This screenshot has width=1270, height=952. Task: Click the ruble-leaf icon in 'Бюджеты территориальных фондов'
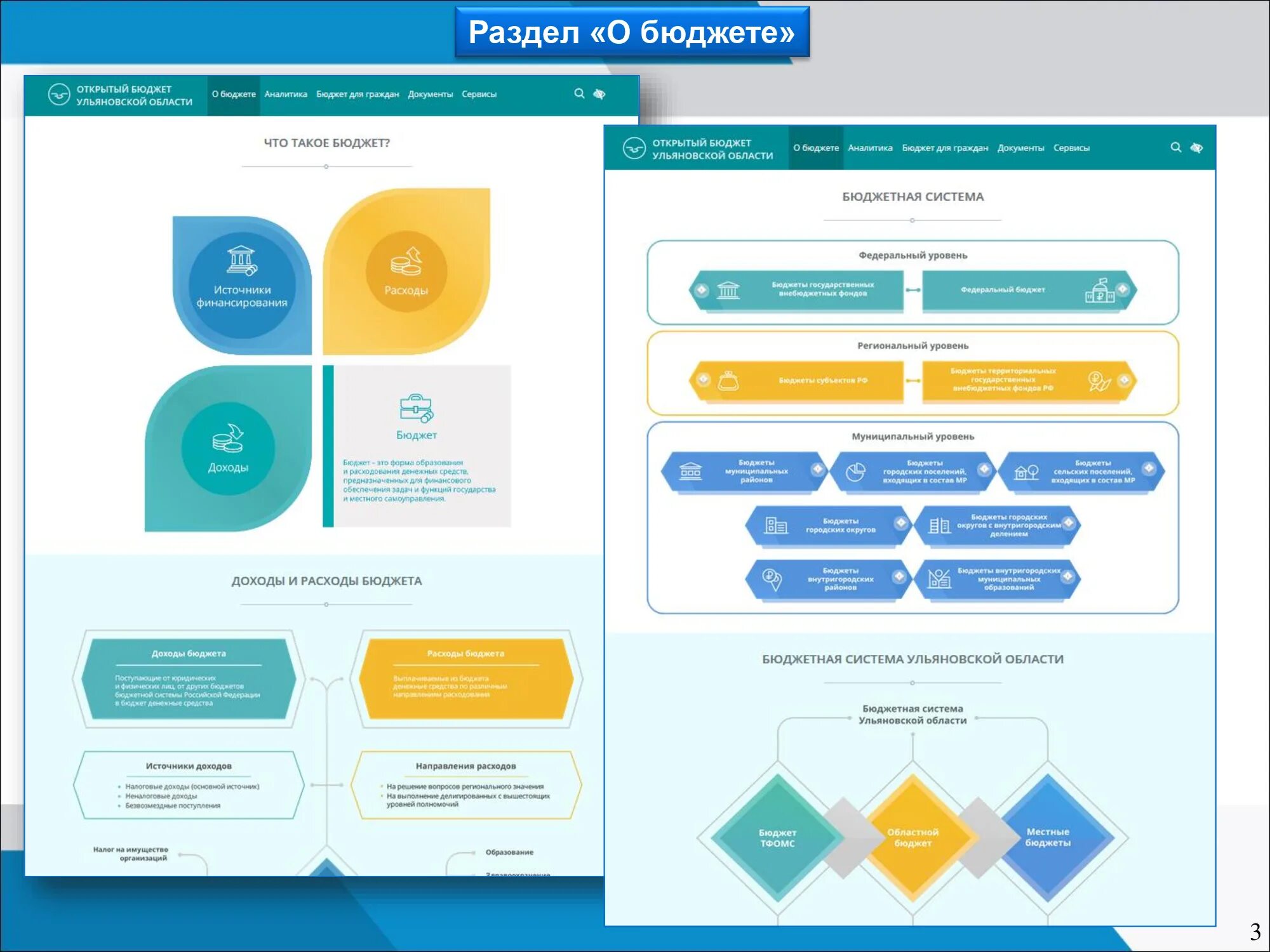[x=1099, y=381]
